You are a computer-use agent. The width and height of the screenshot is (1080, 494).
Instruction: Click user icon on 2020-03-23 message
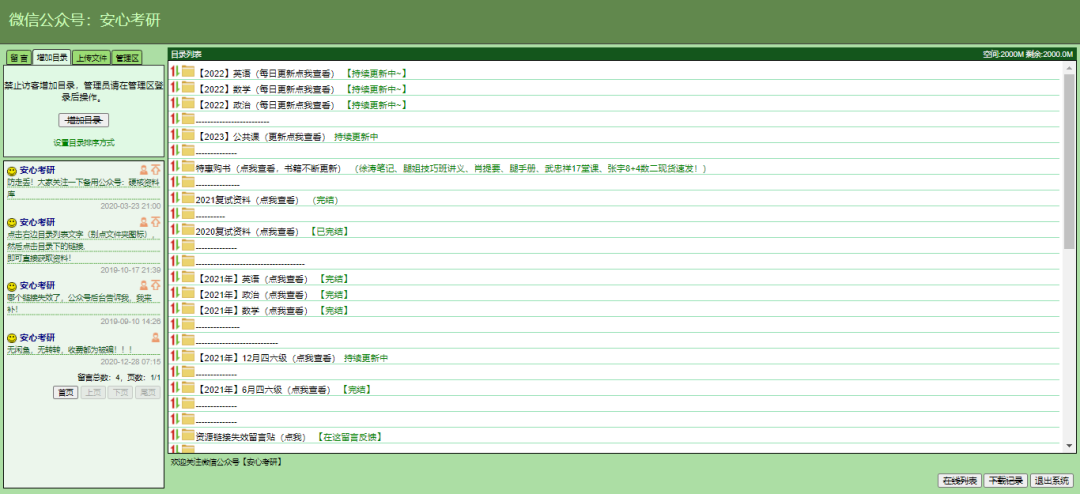tap(144, 169)
